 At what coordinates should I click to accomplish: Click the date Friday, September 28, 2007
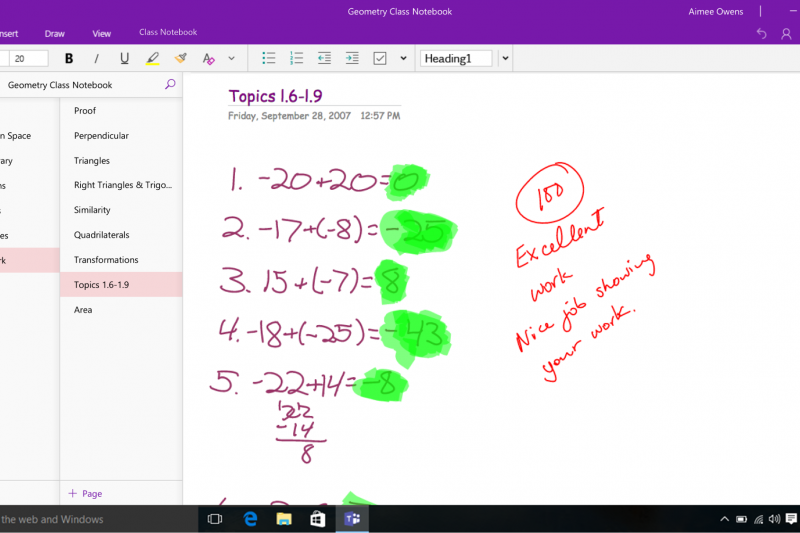coord(289,116)
